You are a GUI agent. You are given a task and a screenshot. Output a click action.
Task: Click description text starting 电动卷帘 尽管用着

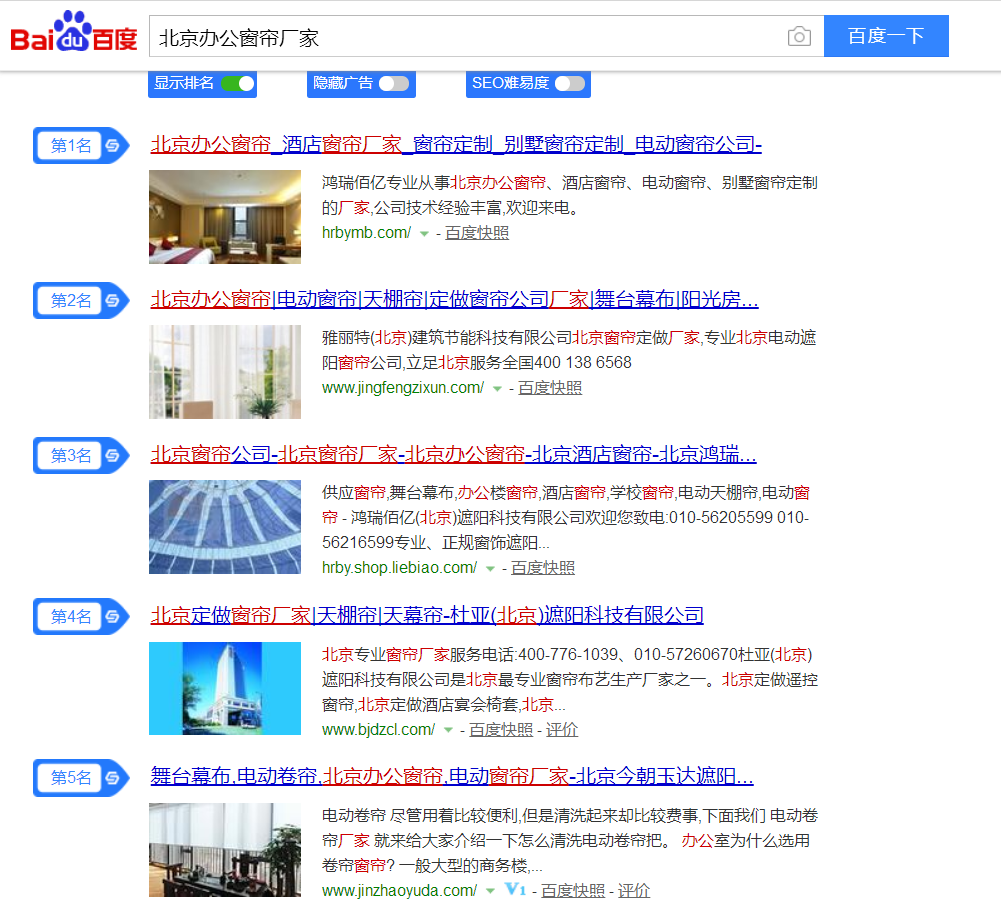(569, 840)
